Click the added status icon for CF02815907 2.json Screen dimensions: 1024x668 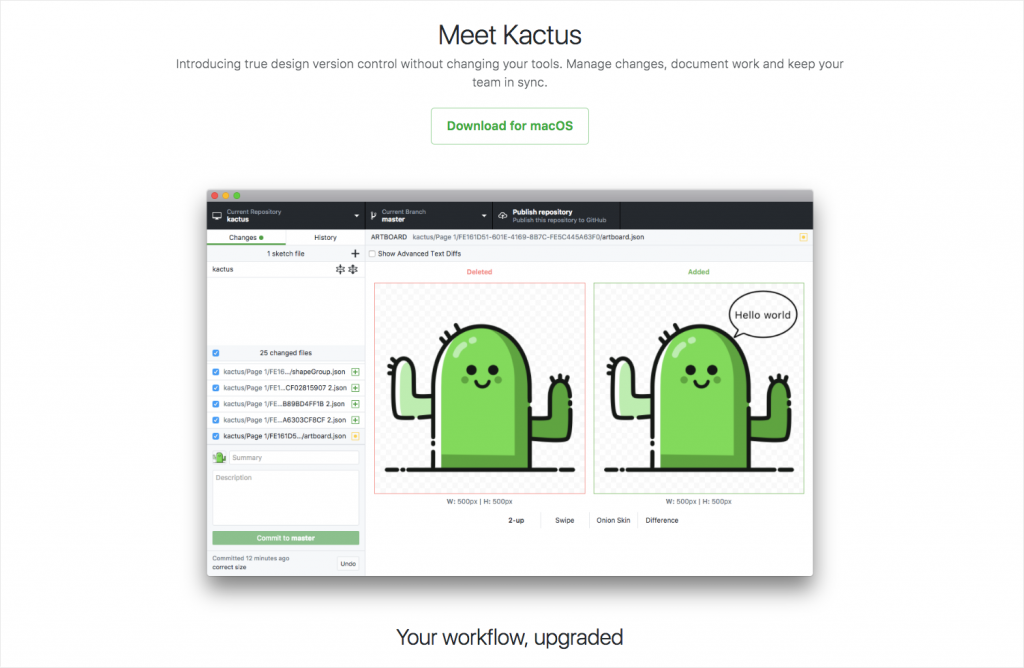(355, 388)
